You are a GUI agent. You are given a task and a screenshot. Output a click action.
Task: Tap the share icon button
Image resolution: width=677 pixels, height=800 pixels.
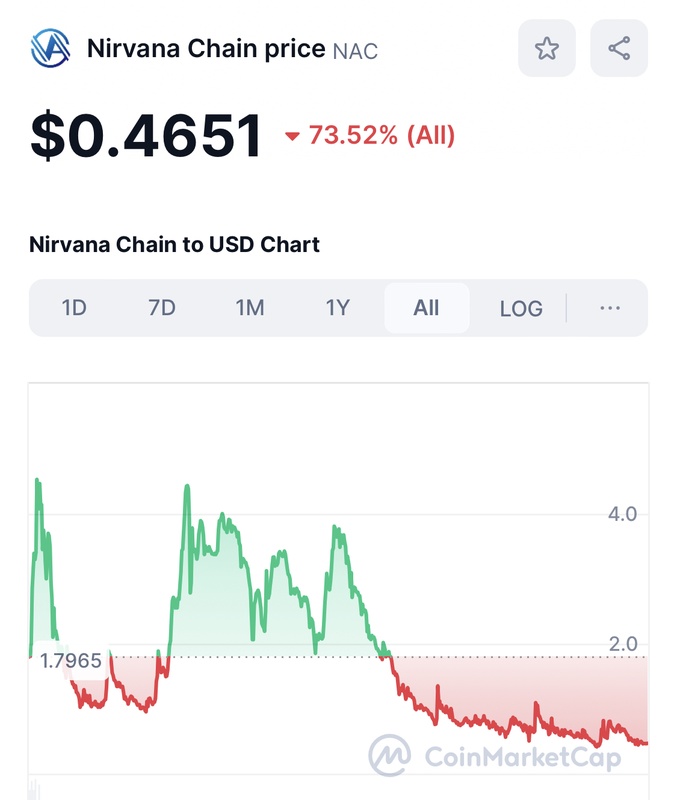pyautogui.click(x=619, y=48)
